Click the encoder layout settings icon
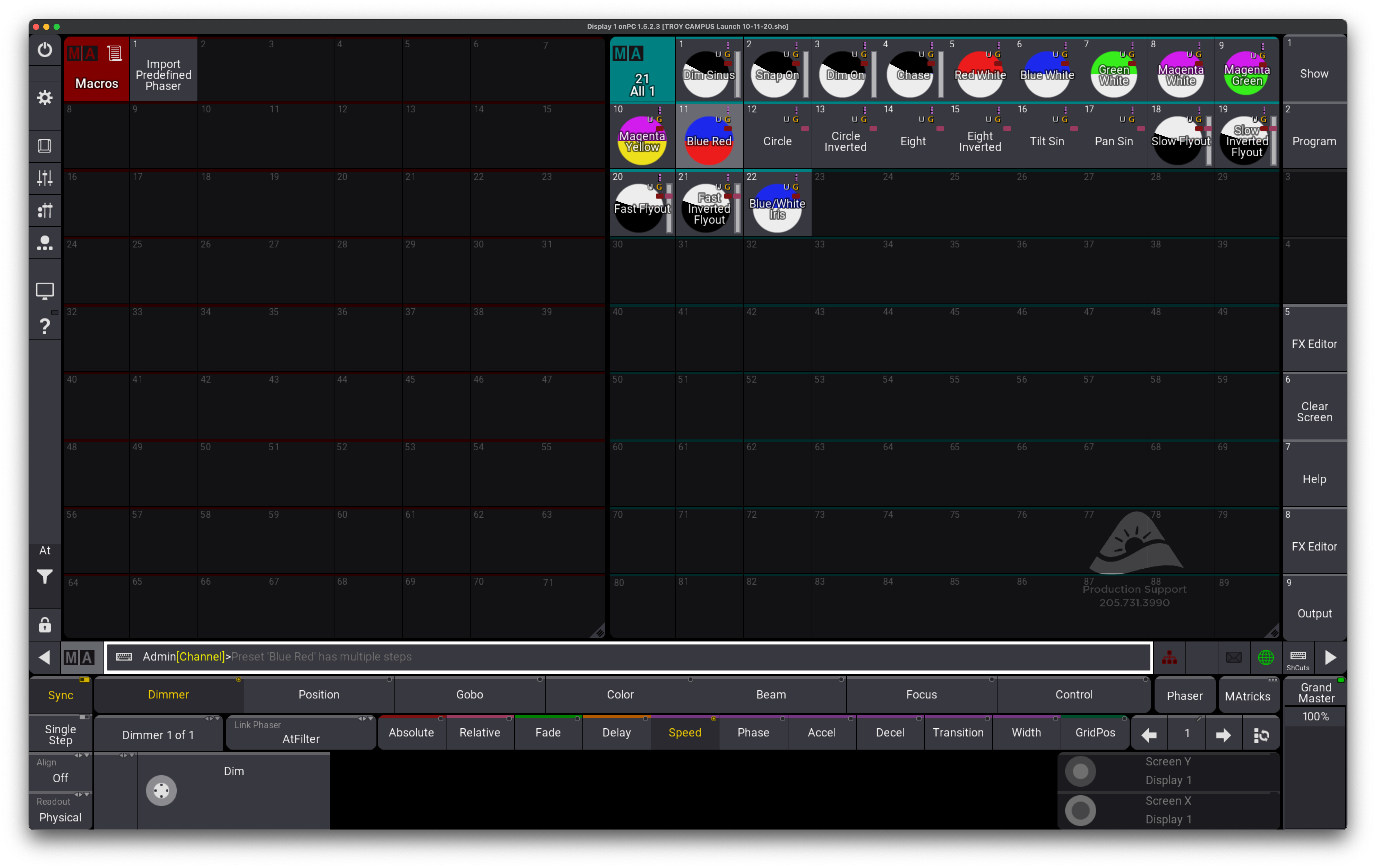 point(1261,734)
